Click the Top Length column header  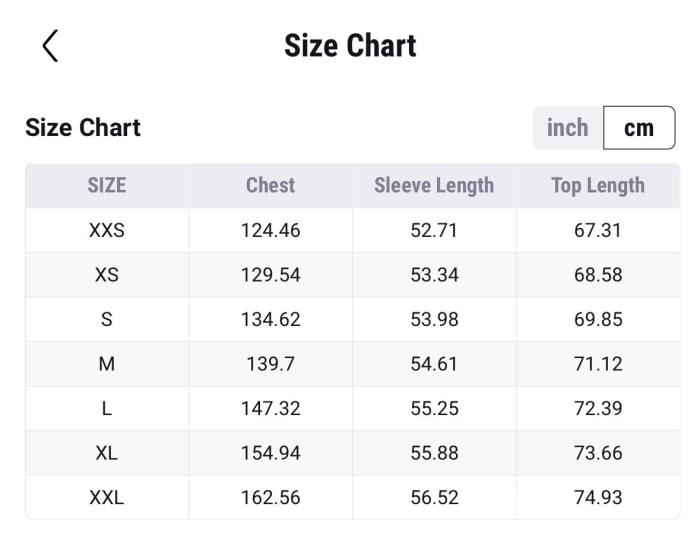point(598,185)
